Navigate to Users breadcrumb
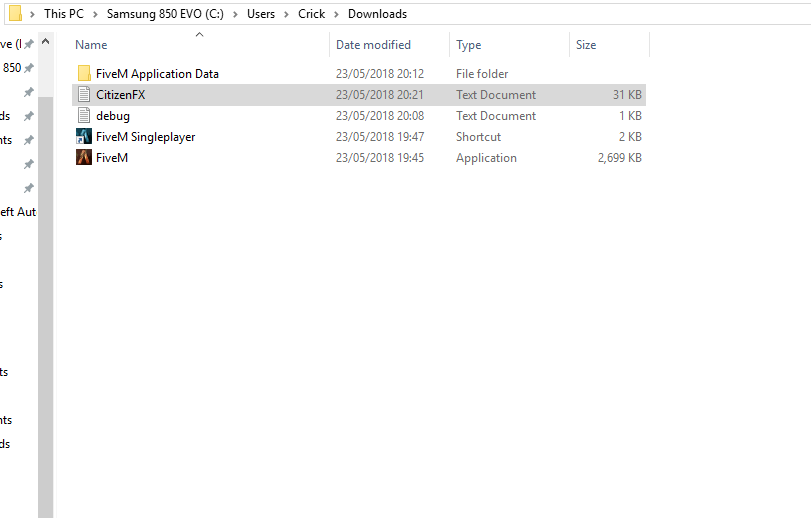This screenshot has height=518, width=811. [261, 14]
